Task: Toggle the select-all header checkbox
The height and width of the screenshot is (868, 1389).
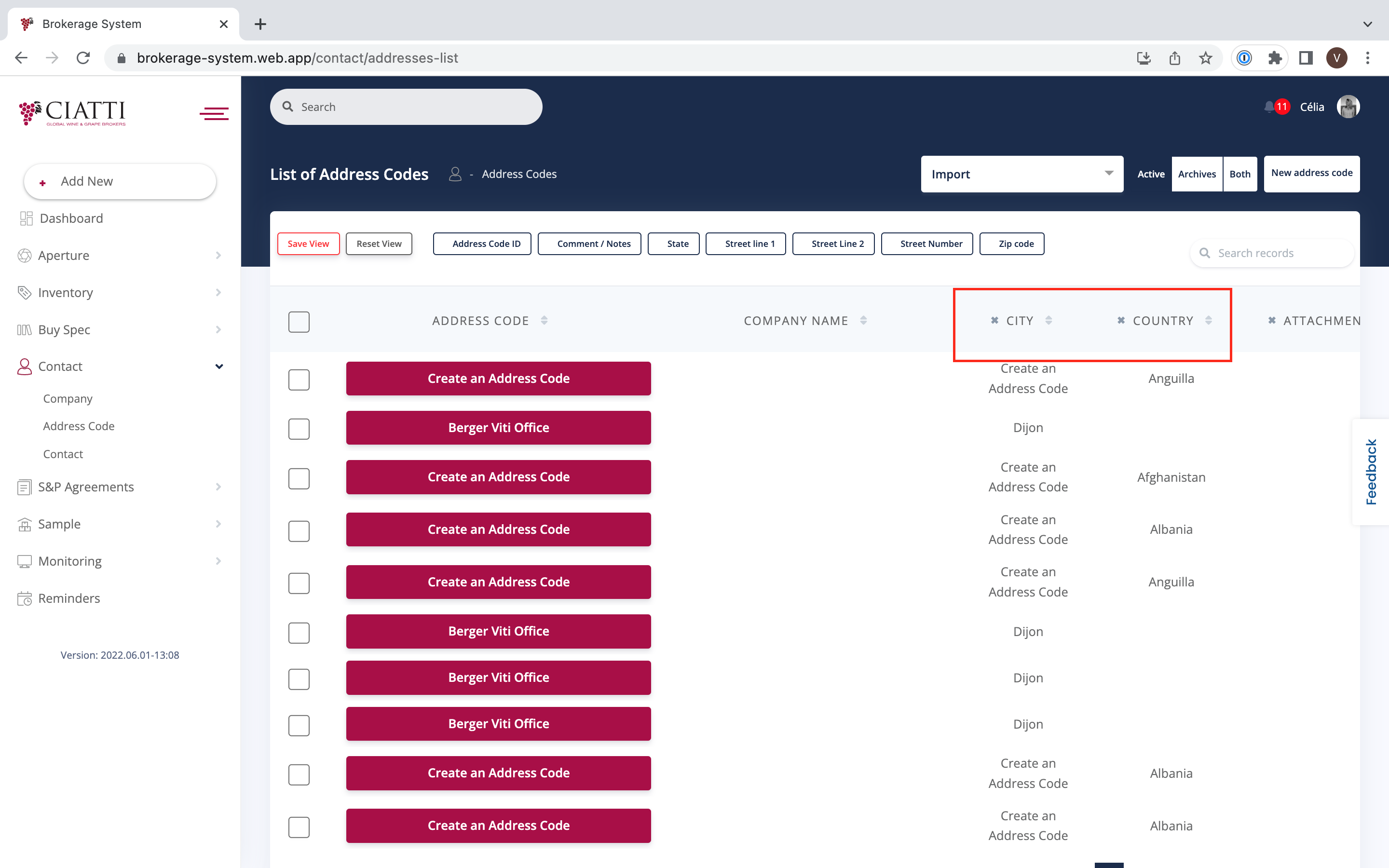Action: pyautogui.click(x=299, y=322)
